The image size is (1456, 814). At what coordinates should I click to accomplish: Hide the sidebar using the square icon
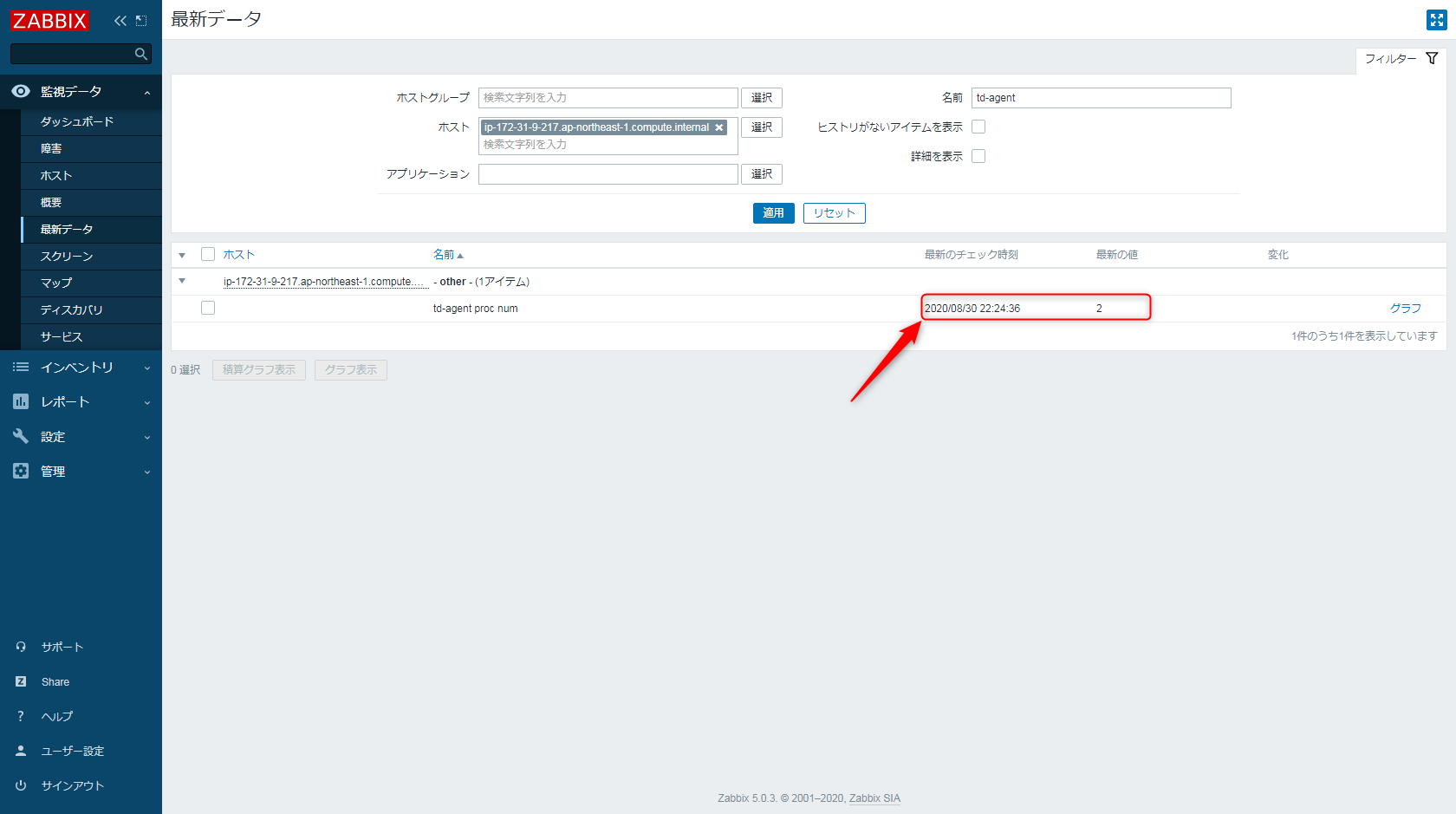(x=141, y=20)
